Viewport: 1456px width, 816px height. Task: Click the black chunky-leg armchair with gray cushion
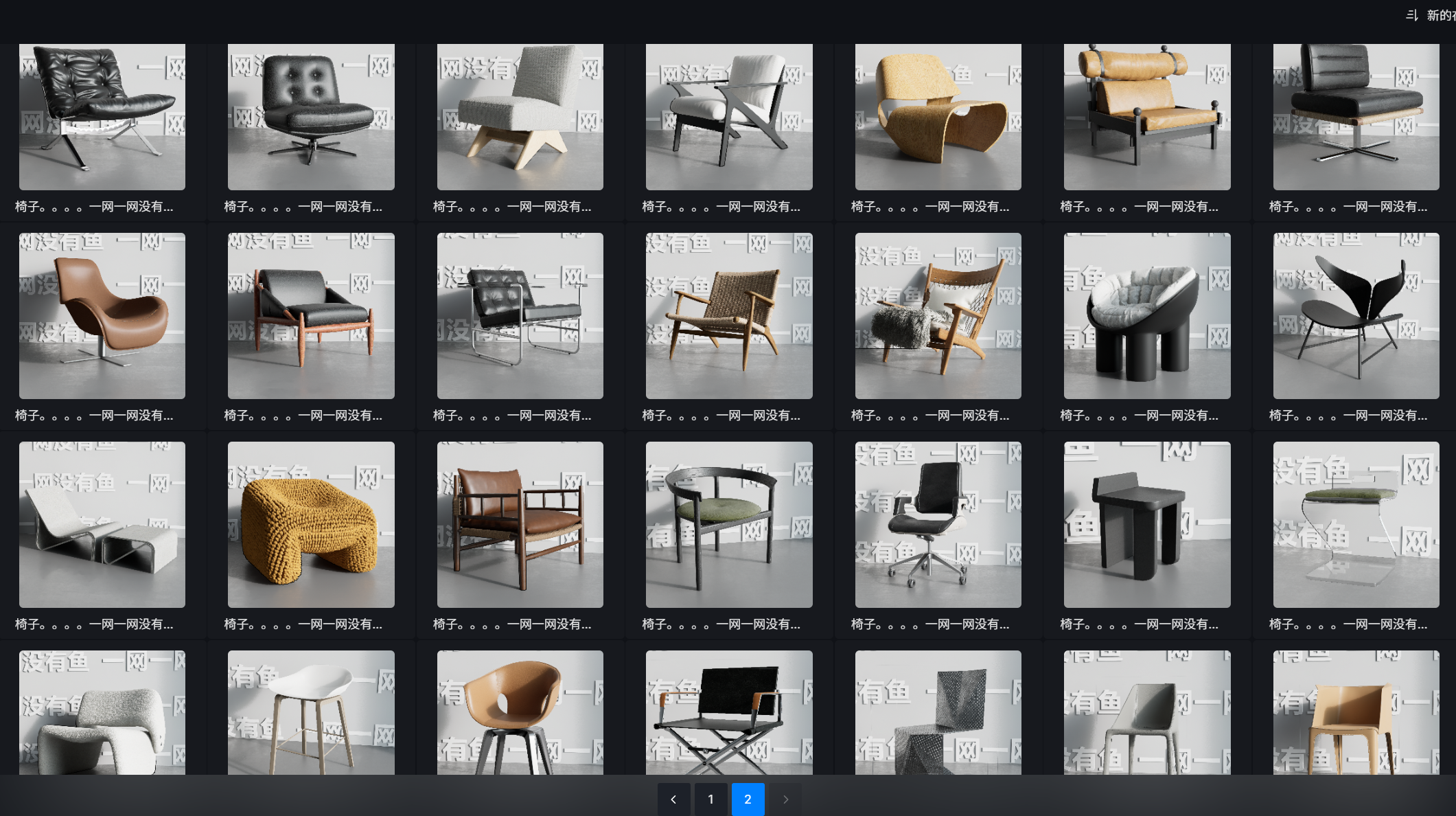(x=1146, y=316)
